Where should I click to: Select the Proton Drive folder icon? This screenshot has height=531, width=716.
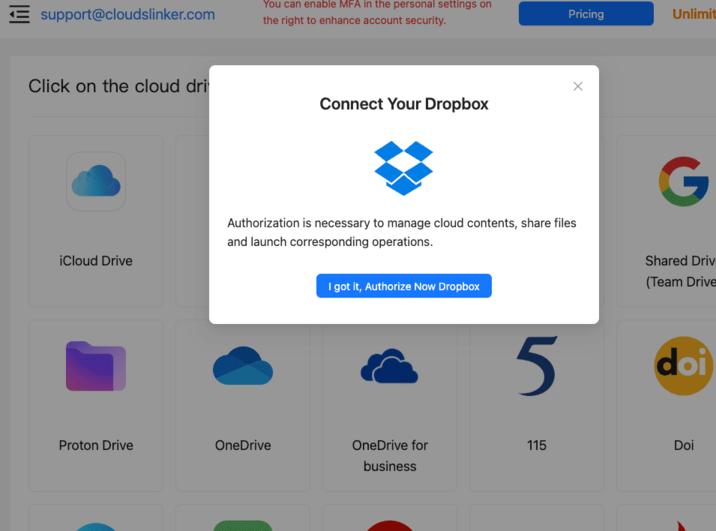(x=96, y=366)
